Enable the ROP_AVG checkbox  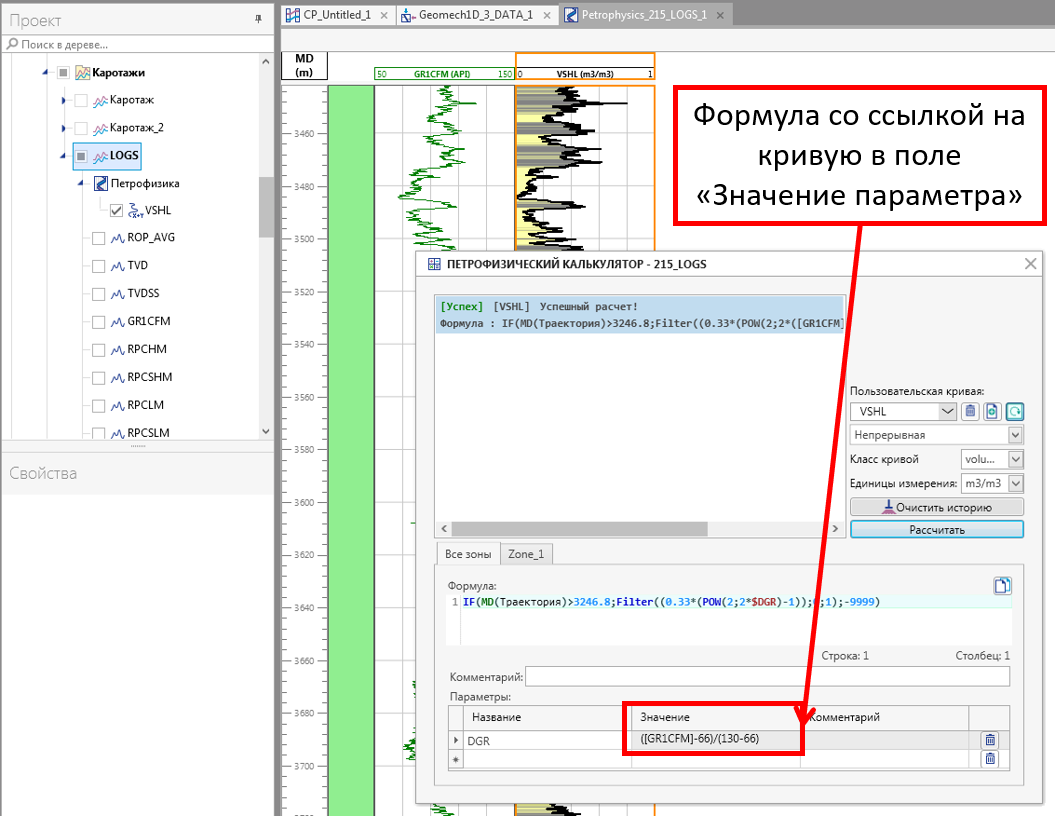[x=98, y=238]
